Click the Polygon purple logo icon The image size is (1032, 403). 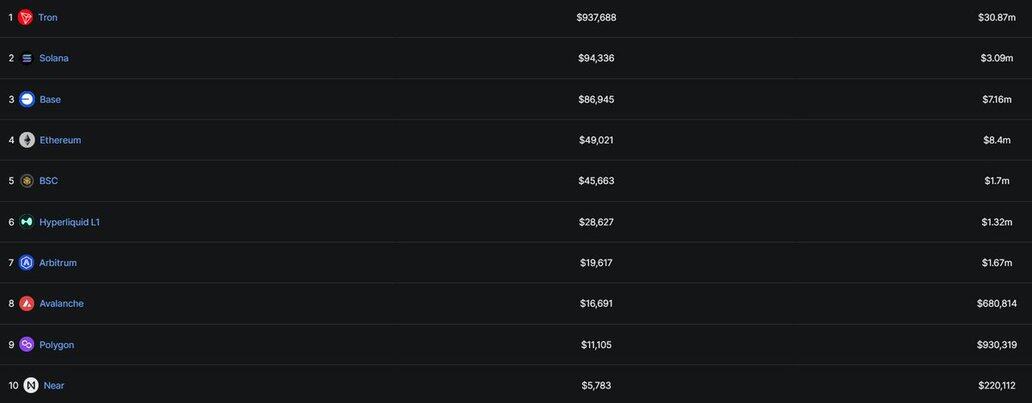pyautogui.click(x=27, y=345)
